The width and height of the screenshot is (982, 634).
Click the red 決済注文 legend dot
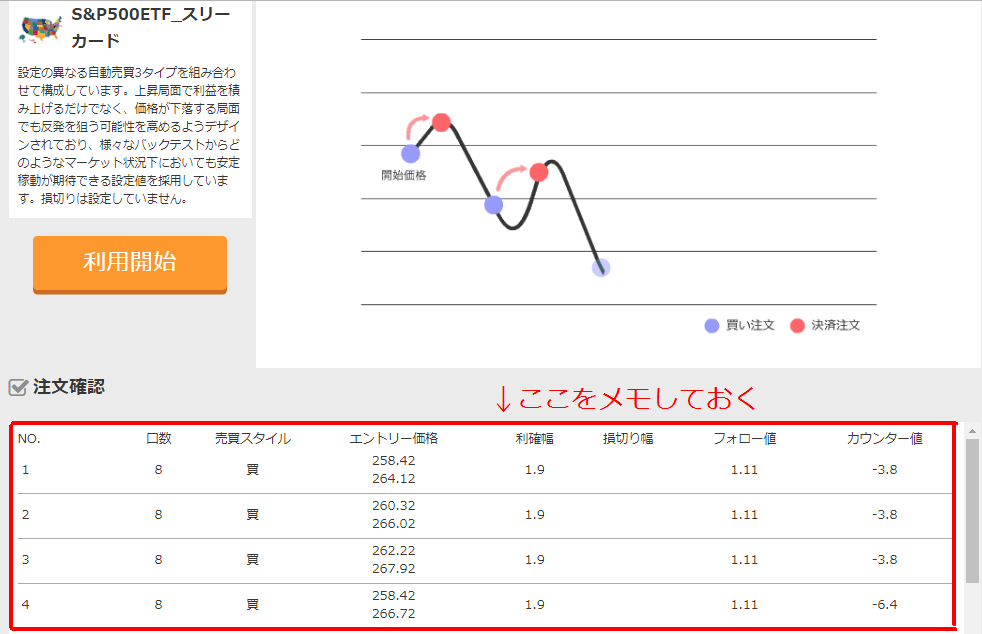tap(797, 326)
